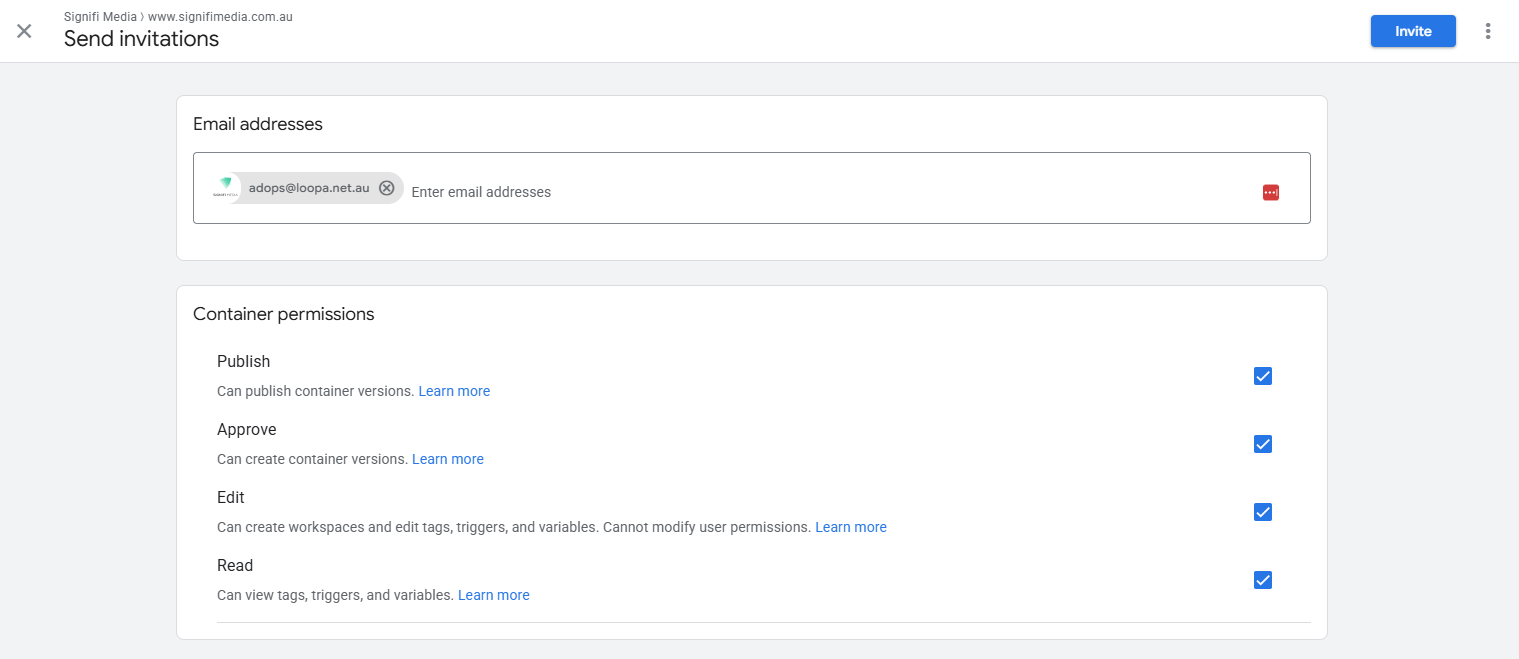
Task: Uncheck the Publish permission checkbox
Action: [1263, 376]
